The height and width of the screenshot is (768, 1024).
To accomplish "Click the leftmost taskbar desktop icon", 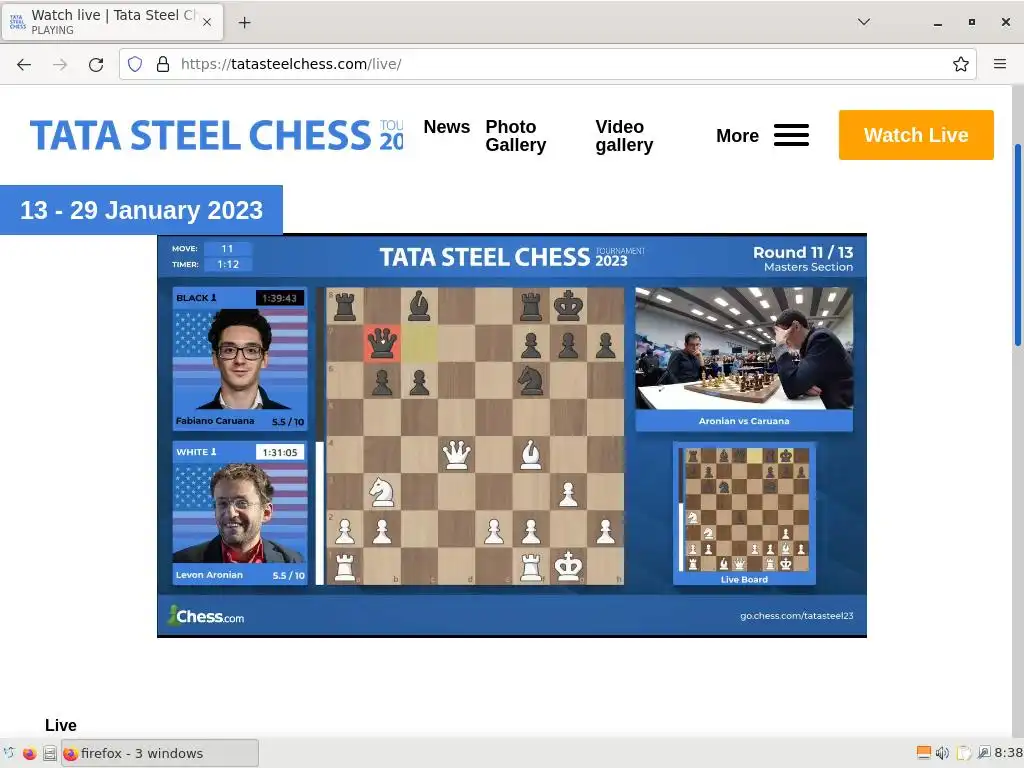I will tap(9, 754).
